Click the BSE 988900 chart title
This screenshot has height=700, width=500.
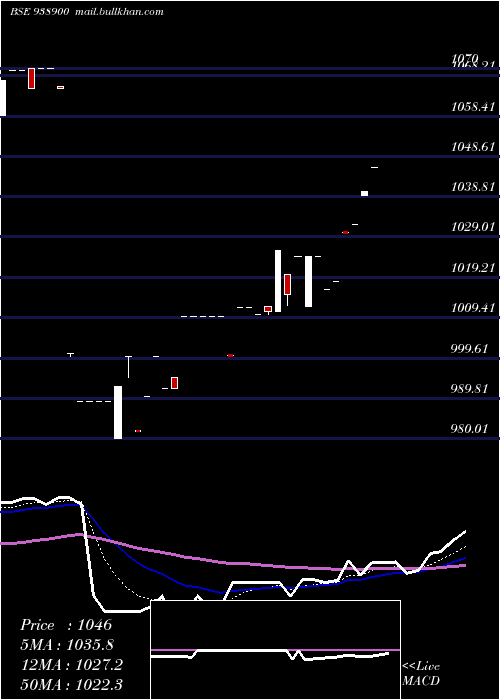[x=39, y=12]
